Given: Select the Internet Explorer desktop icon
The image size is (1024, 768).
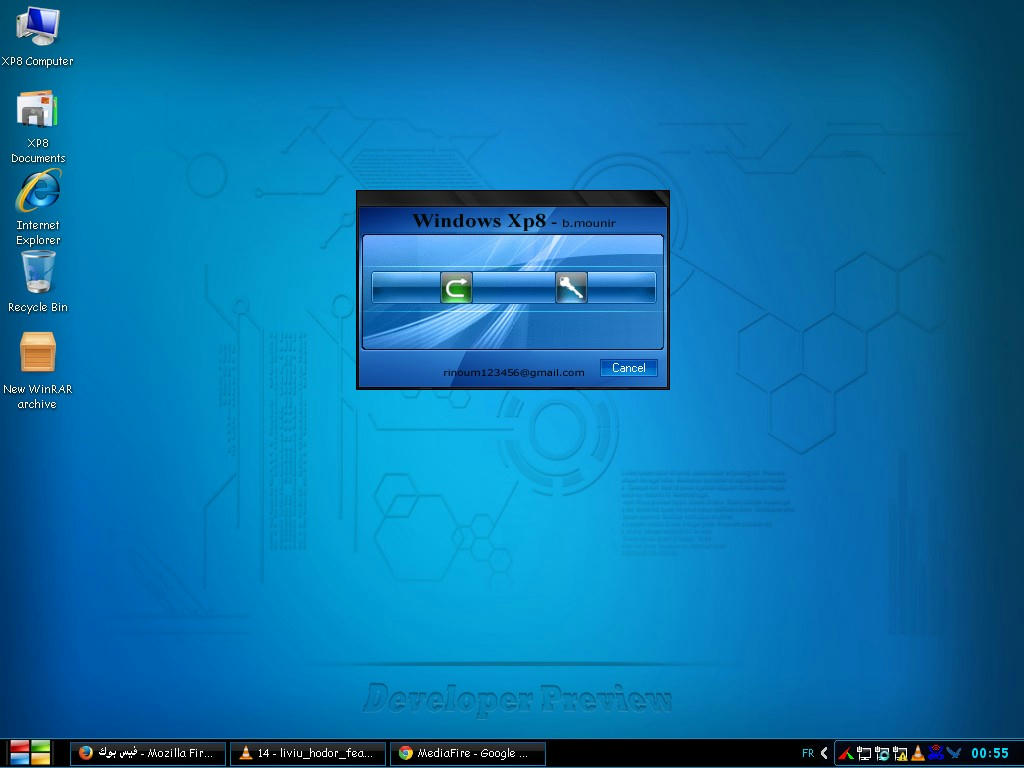Looking at the screenshot, I should (38, 208).
